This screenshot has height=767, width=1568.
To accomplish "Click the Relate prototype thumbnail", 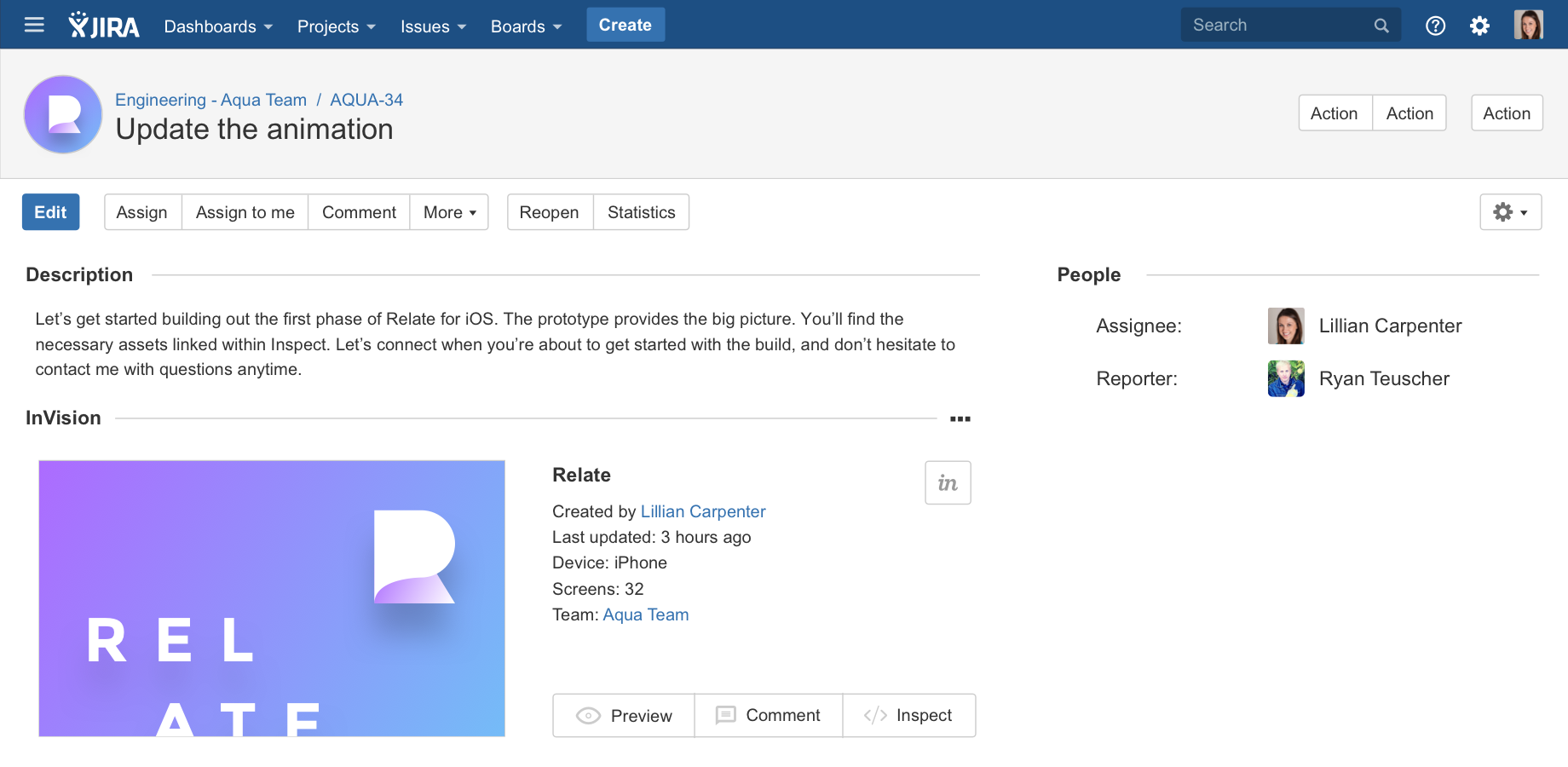I will [272, 598].
